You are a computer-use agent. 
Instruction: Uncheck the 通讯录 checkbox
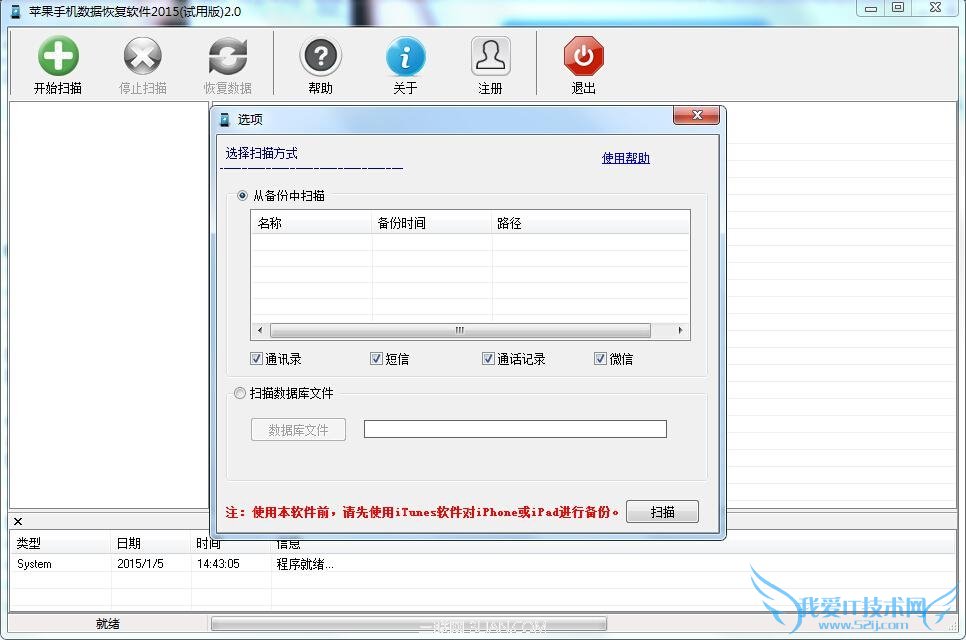256,358
